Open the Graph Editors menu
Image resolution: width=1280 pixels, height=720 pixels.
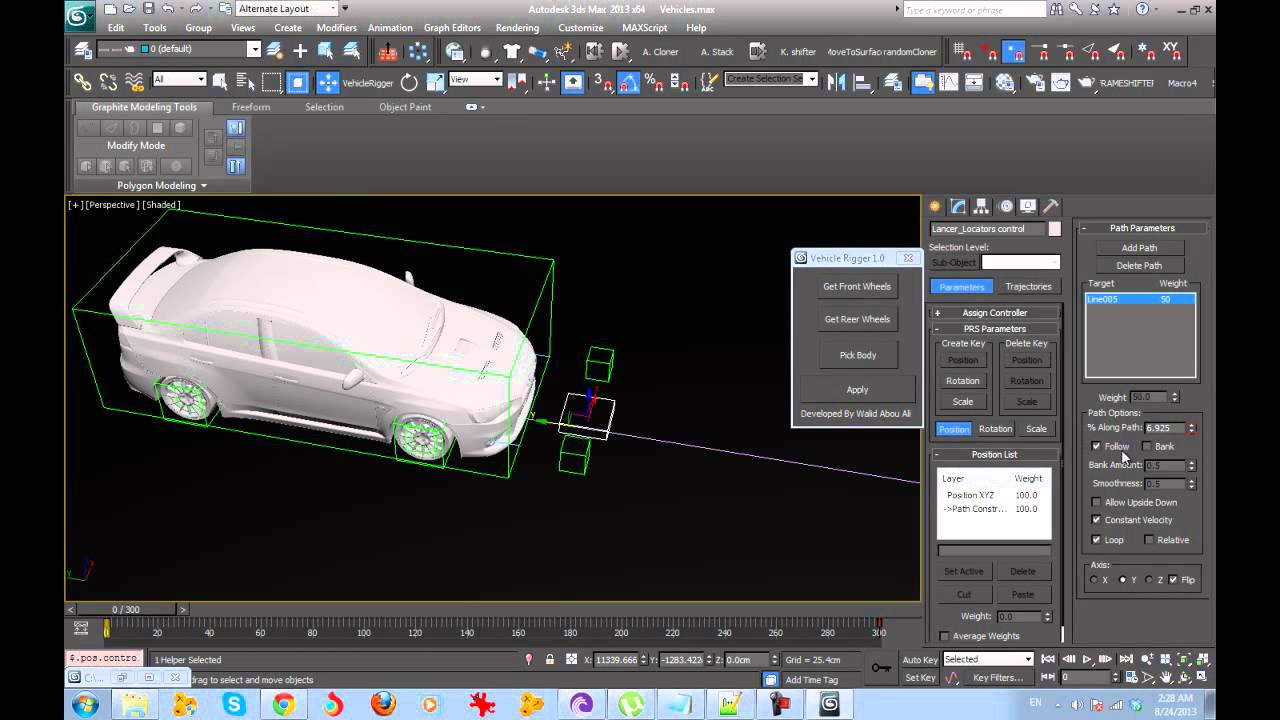point(452,28)
